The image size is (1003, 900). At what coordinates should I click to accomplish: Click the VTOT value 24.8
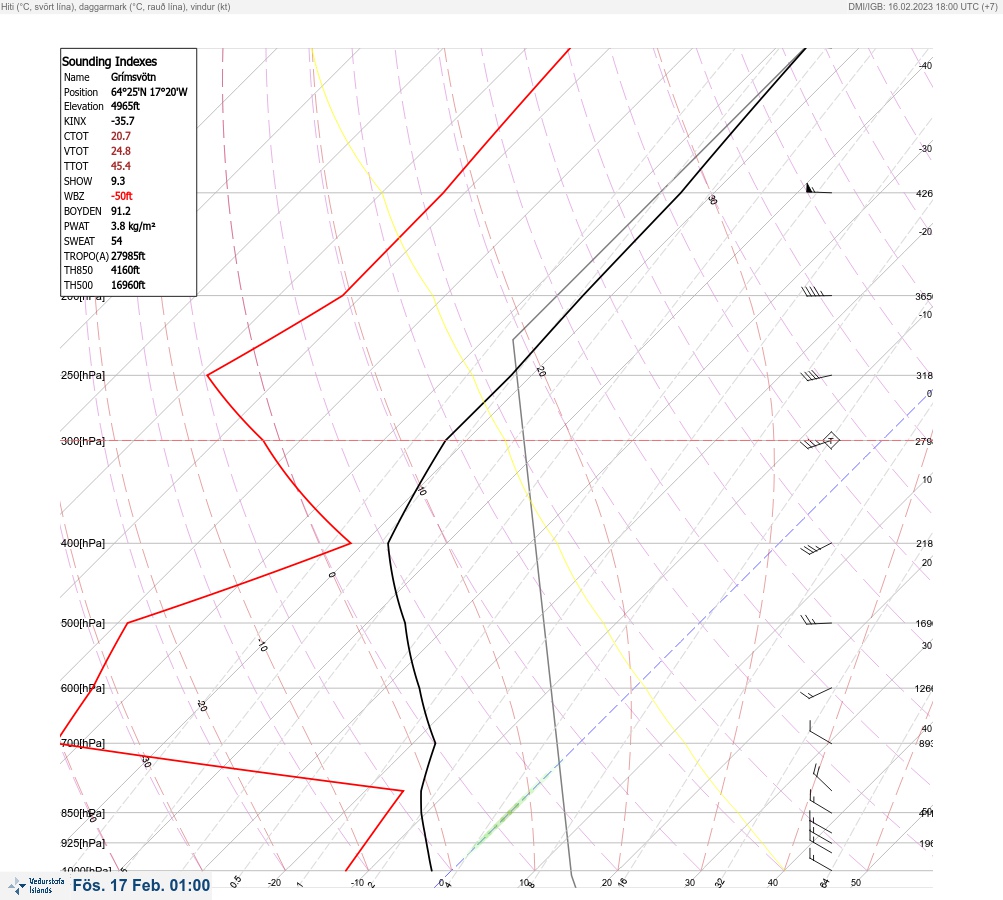tap(121, 151)
